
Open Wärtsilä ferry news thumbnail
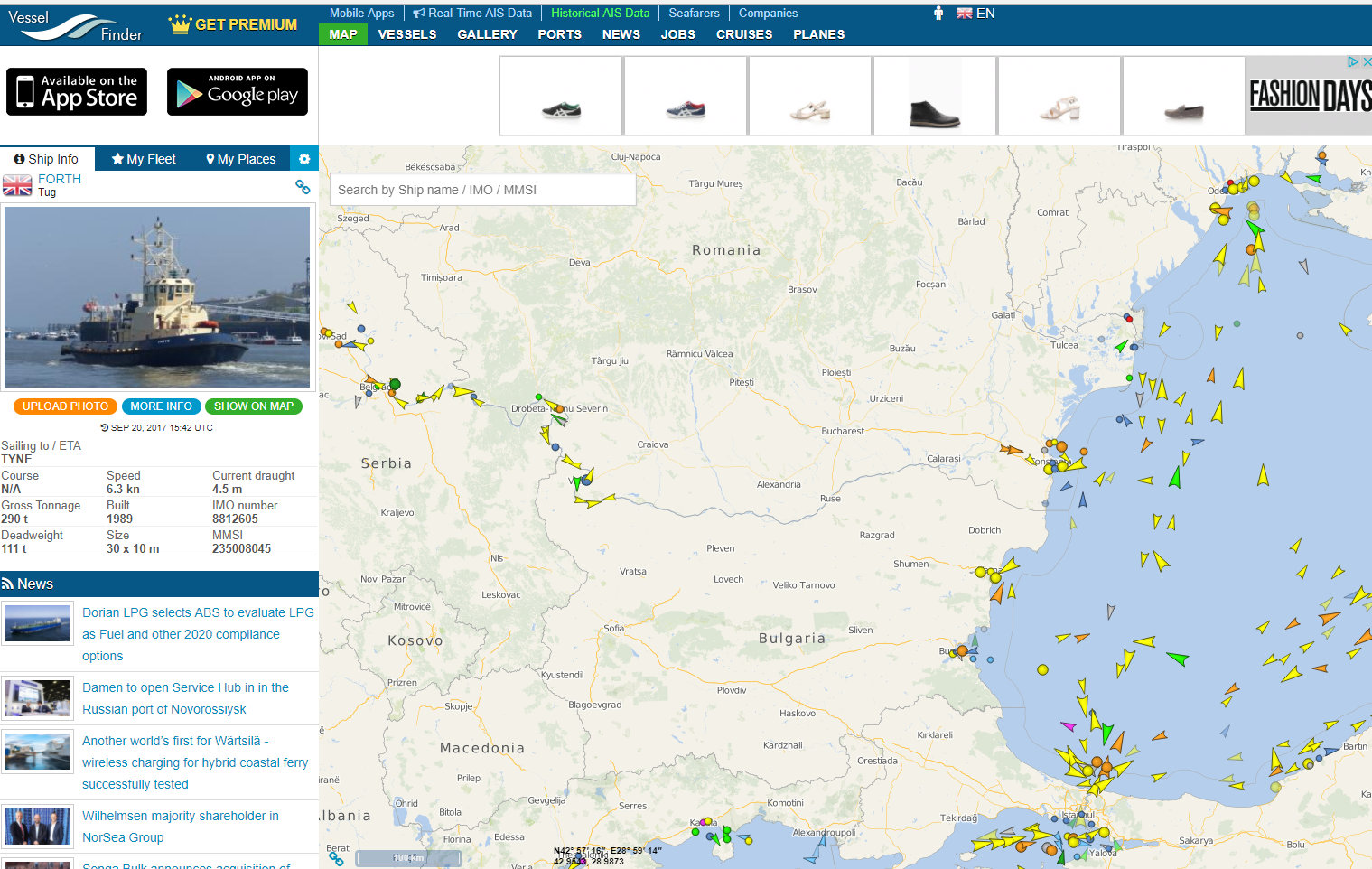[x=37, y=752]
